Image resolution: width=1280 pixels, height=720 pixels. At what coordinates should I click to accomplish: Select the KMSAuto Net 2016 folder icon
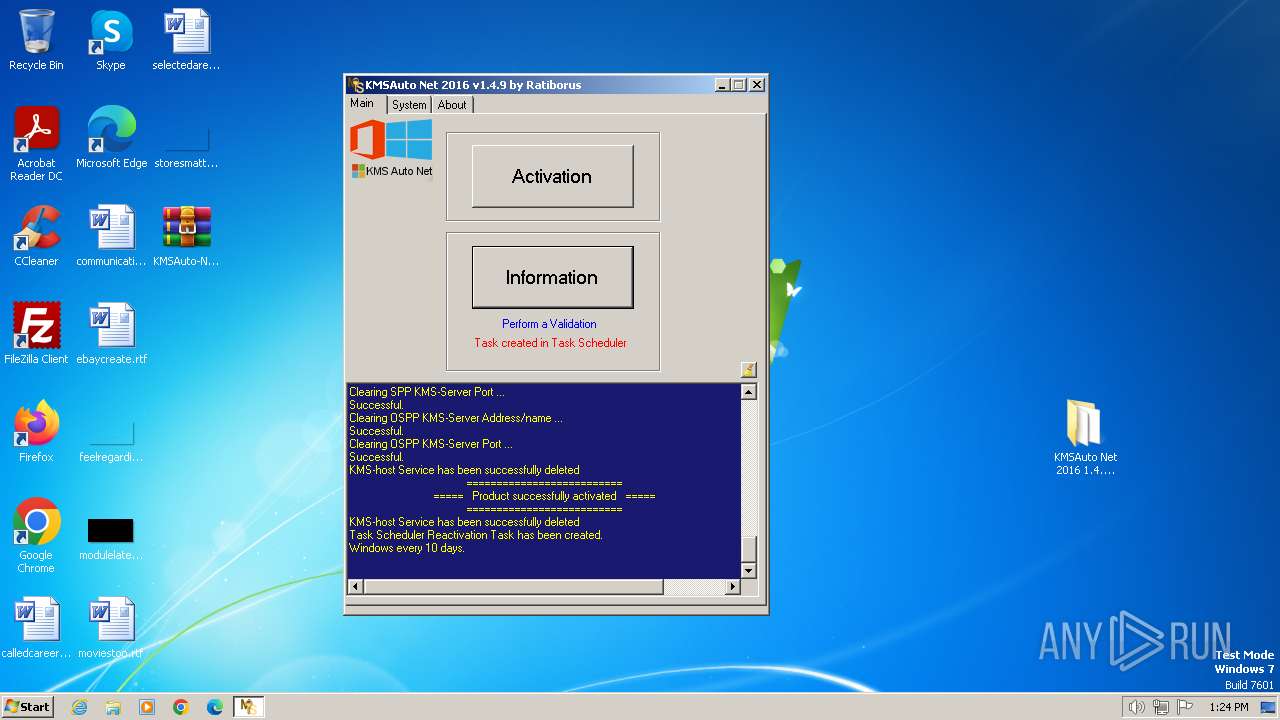pyautogui.click(x=1085, y=438)
